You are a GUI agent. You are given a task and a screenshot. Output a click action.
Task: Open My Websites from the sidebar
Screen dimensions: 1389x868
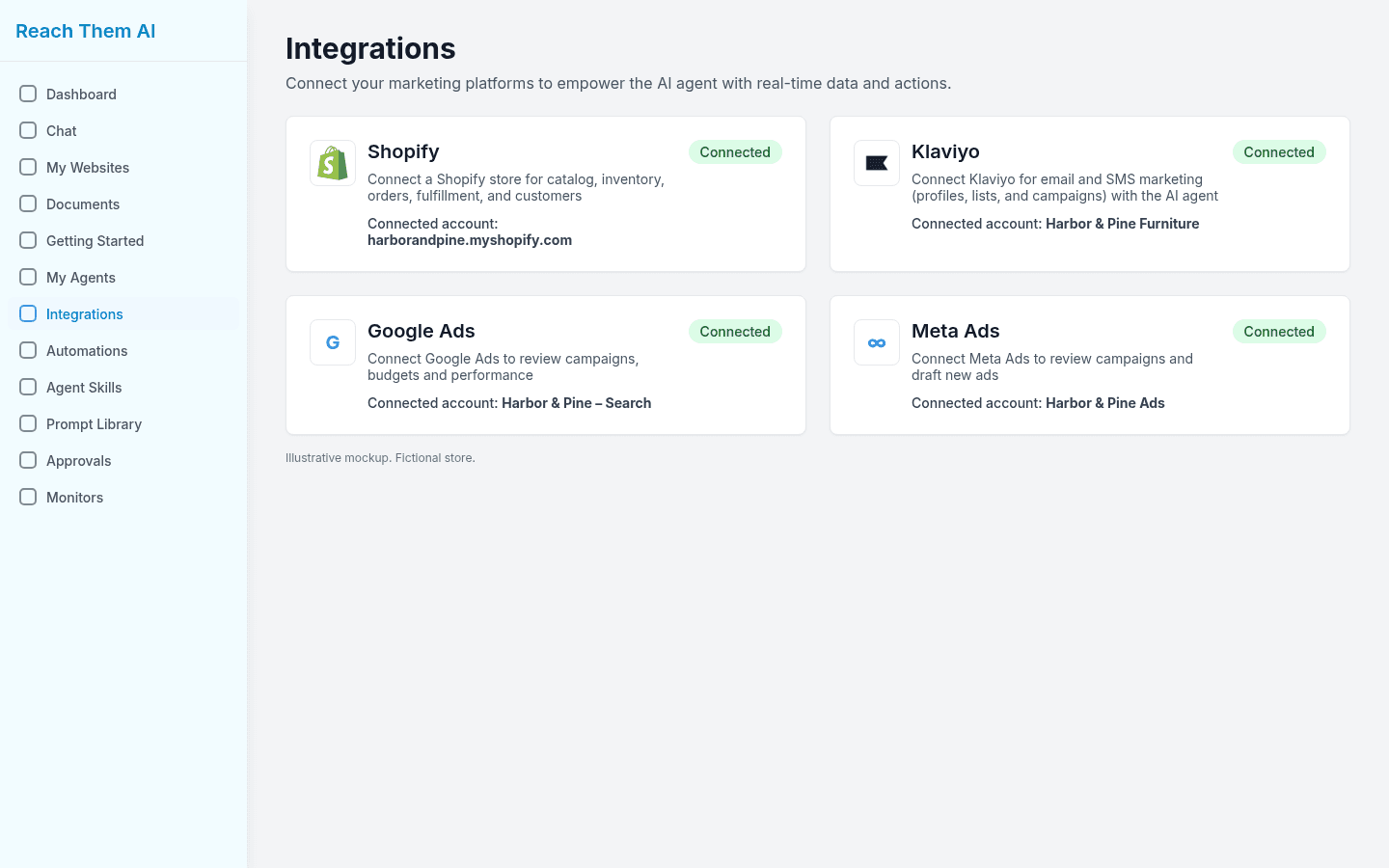click(123, 167)
